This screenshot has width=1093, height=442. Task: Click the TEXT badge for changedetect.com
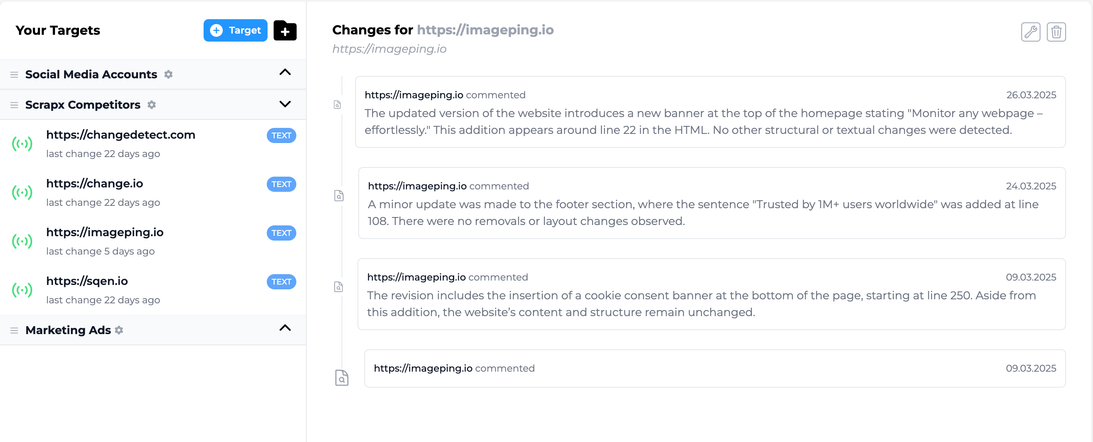282,136
